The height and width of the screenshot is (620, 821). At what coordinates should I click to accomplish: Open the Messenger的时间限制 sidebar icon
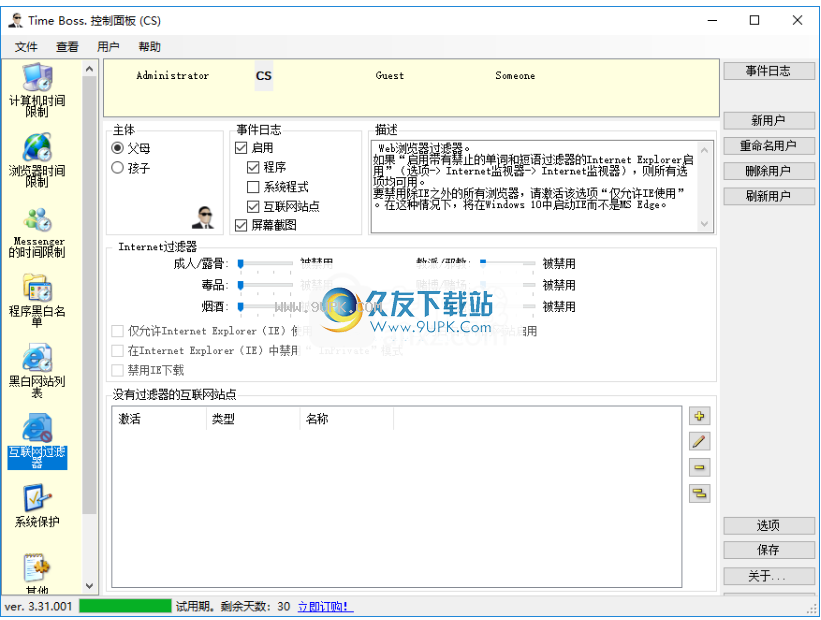pyautogui.click(x=37, y=232)
